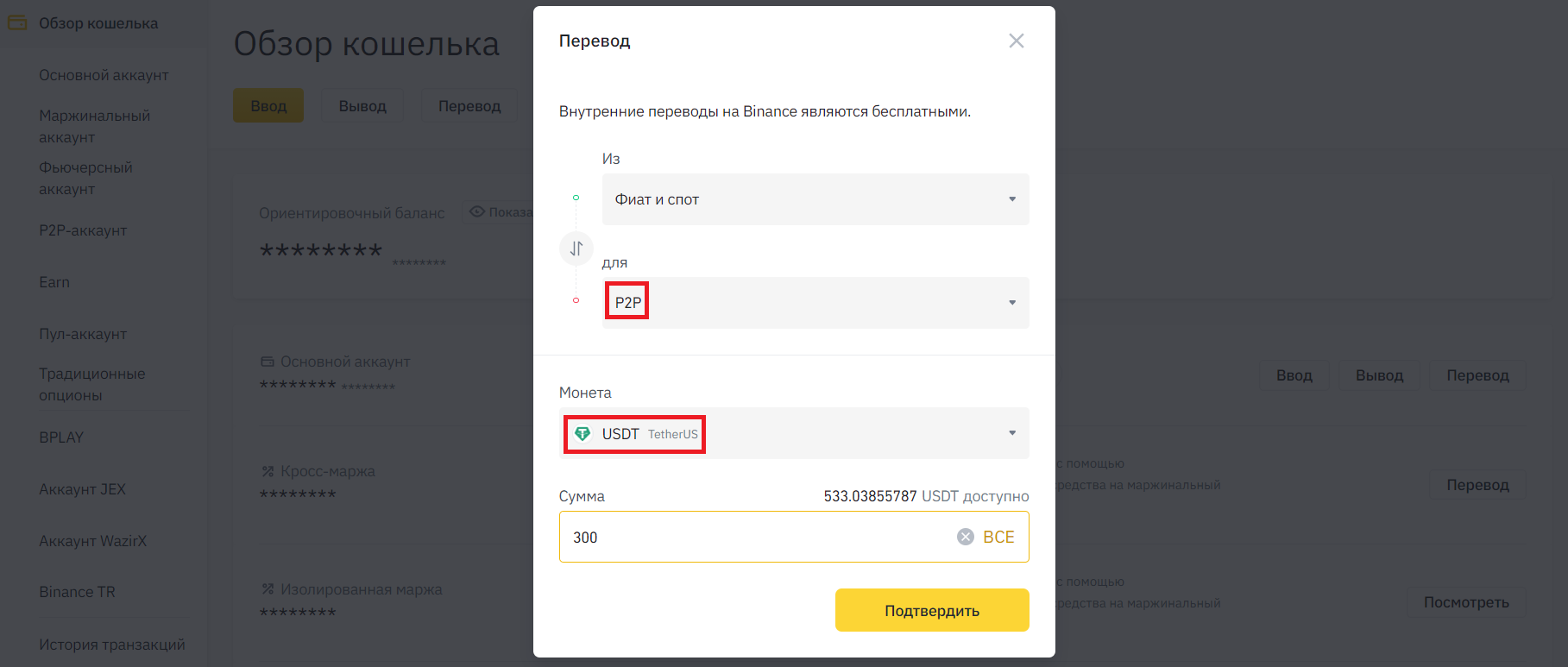Open the P2P destination dropdown
The height and width of the screenshot is (667, 1568).
pyautogui.click(x=815, y=303)
